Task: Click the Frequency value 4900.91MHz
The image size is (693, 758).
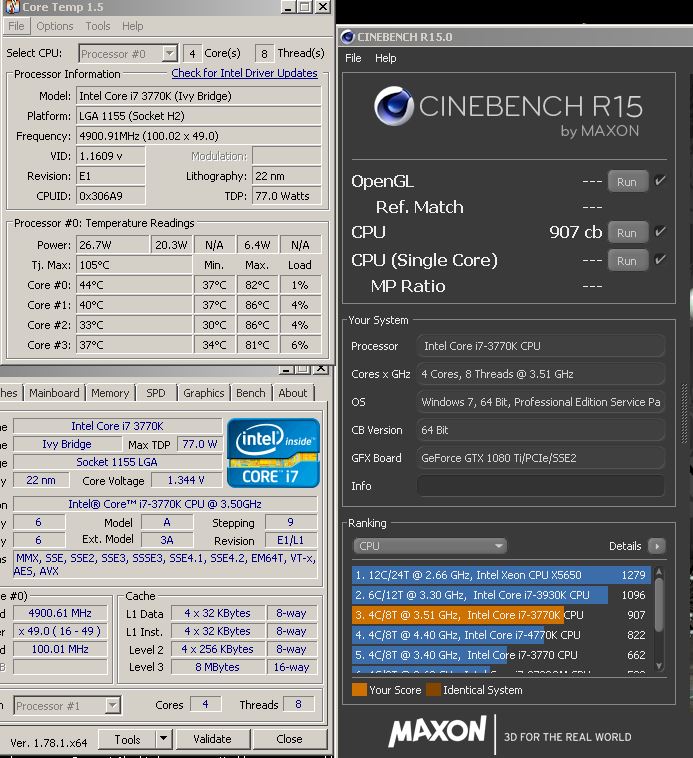Action: 199,136
